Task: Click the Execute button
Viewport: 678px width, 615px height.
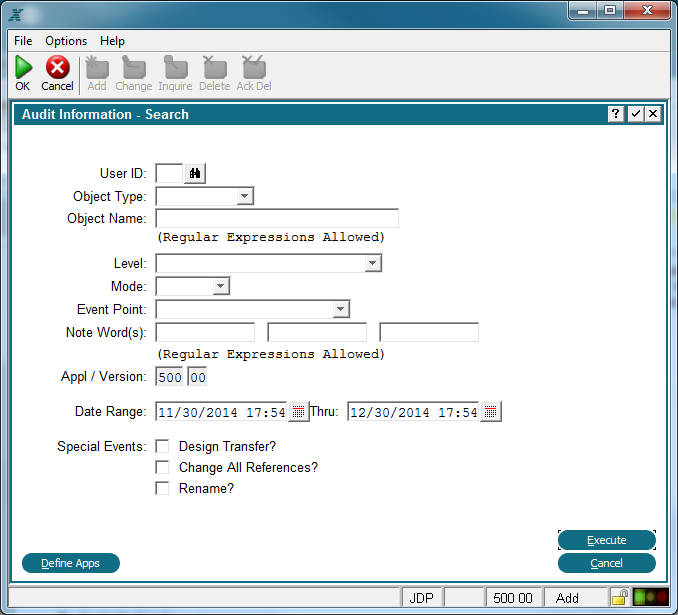Action: pos(607,540)
